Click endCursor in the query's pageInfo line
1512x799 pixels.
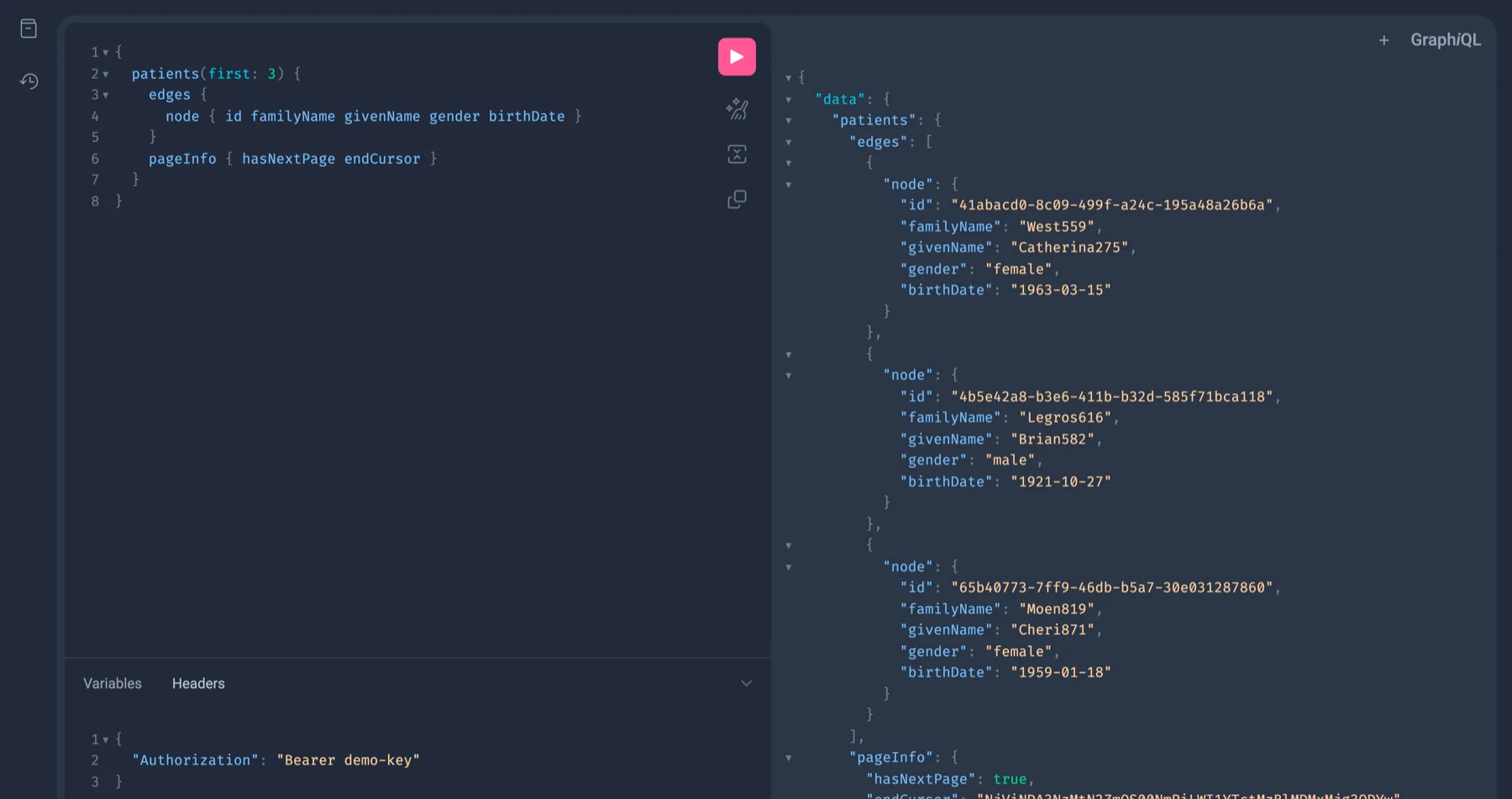(382, 159)
